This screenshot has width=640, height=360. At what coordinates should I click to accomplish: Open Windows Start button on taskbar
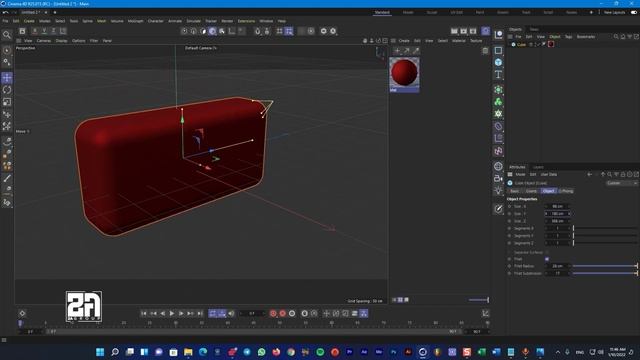[x=100, y=352]
